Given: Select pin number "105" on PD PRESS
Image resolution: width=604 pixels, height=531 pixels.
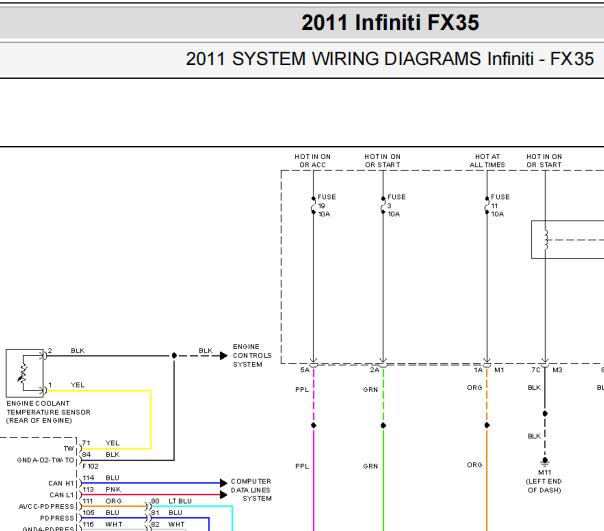Looking at the screenshot, I should tap(88, 513).
